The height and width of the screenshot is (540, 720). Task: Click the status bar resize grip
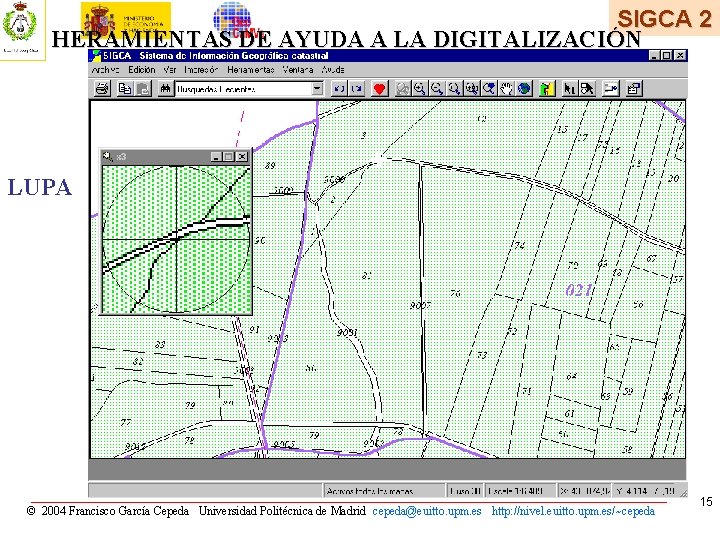pyautogui.click(x=683, y=493)
